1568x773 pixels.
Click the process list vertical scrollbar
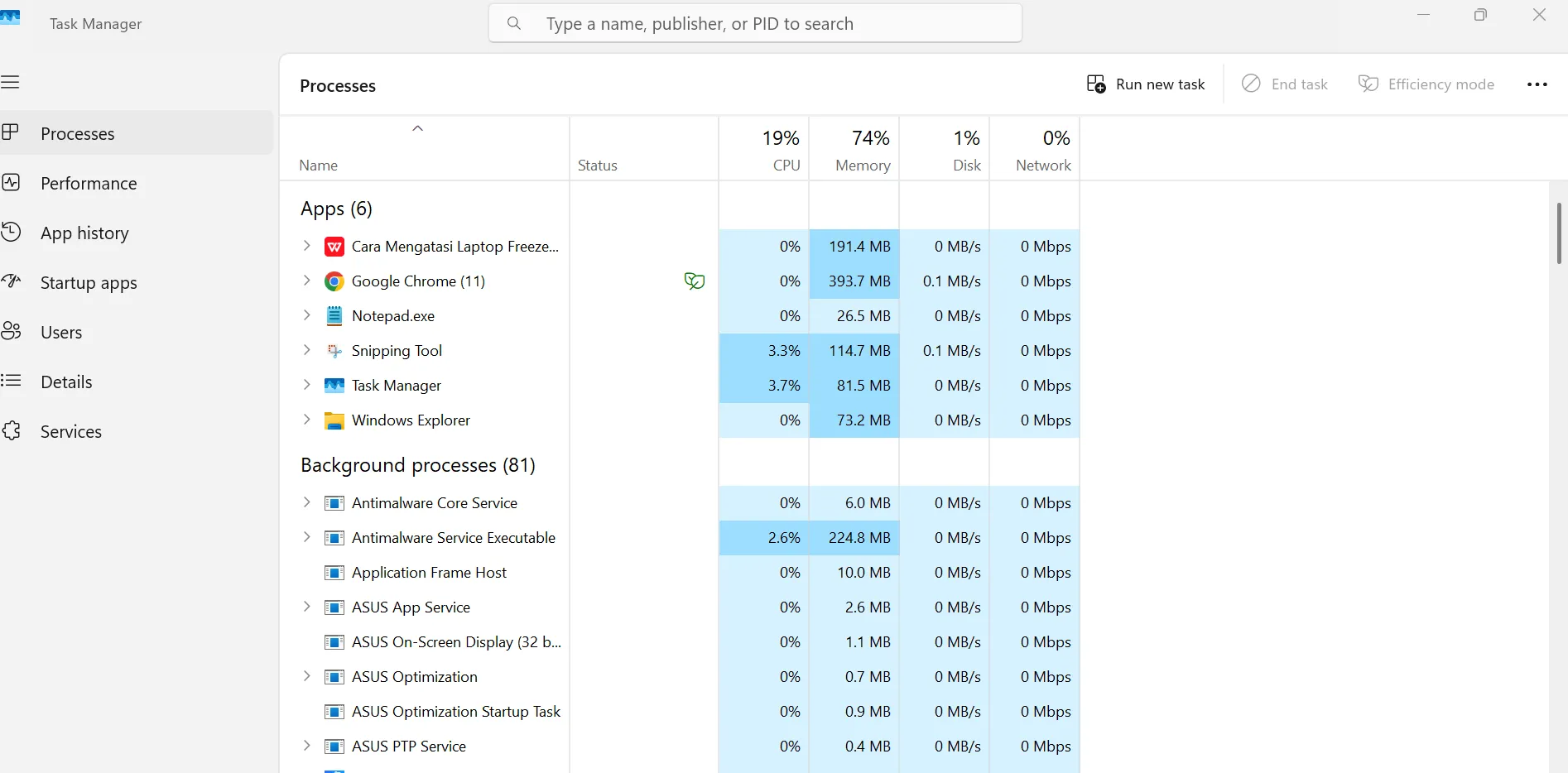point(1559,233)
